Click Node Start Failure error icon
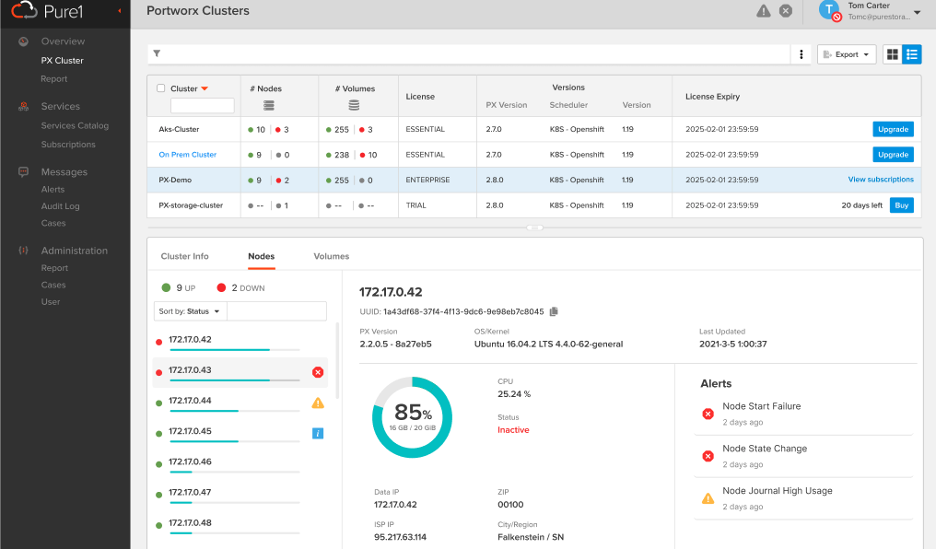 [708, 414]
